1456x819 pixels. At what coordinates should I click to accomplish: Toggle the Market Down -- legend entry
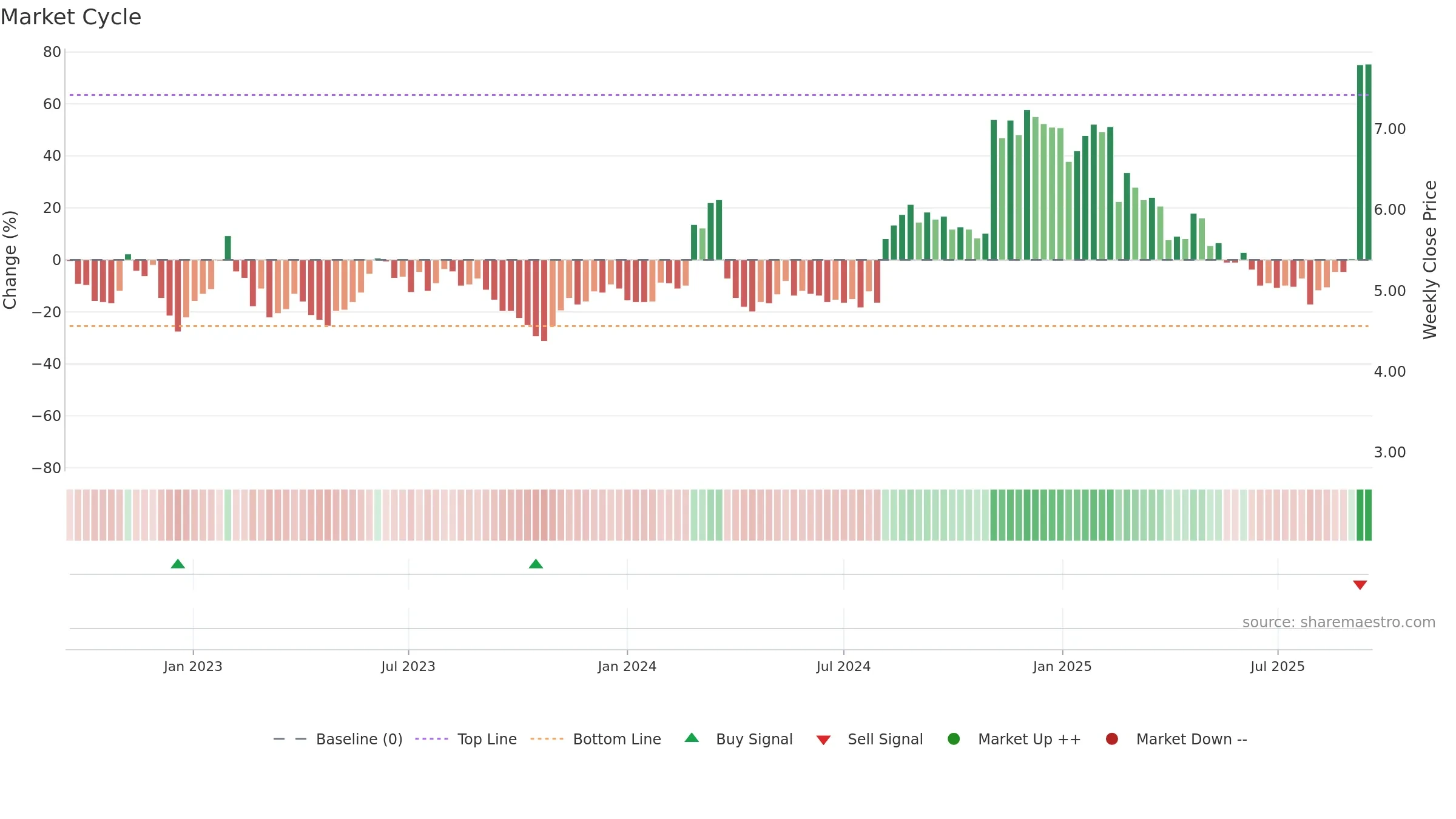click(1176, 739)
